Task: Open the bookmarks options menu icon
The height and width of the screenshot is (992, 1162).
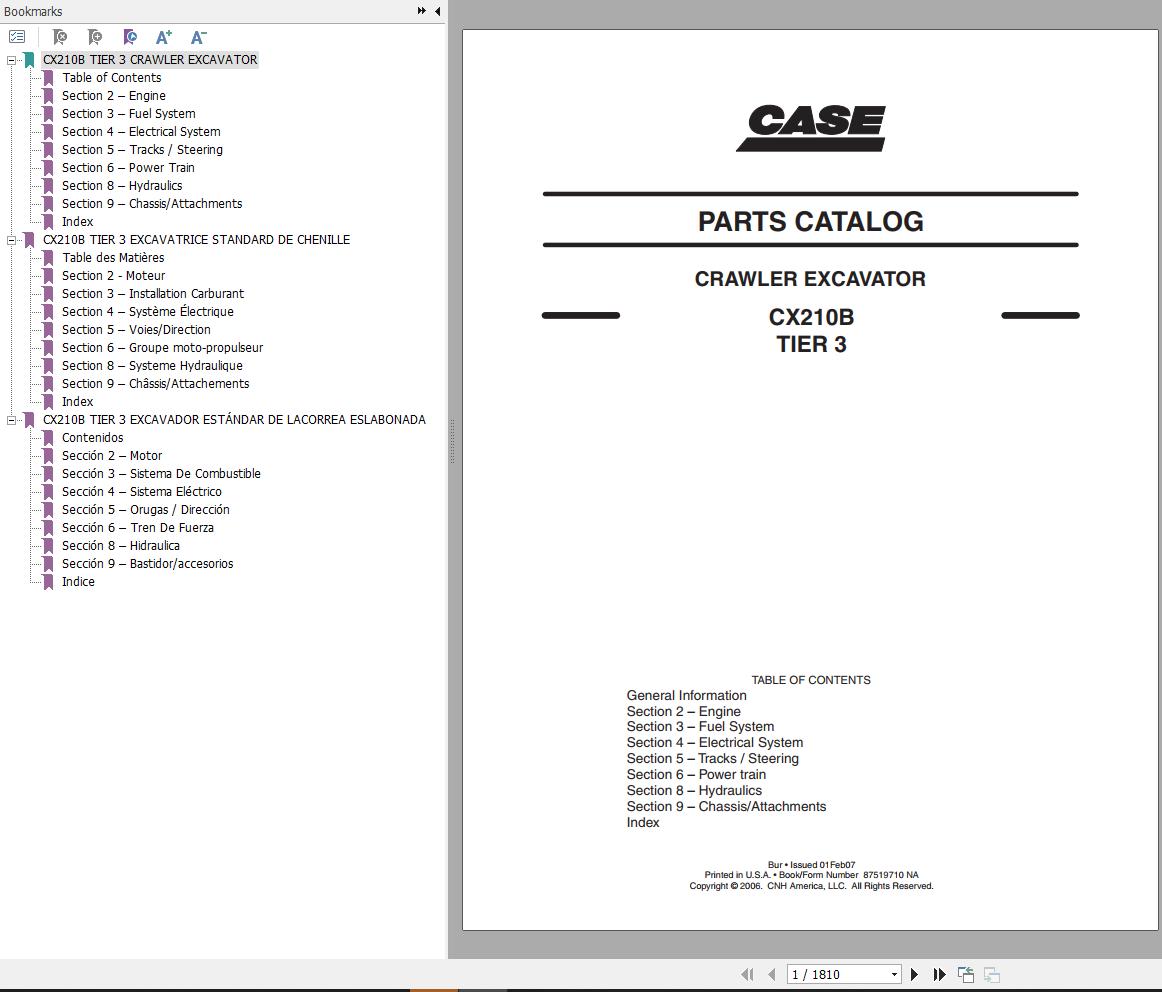Action: point(17,36)
